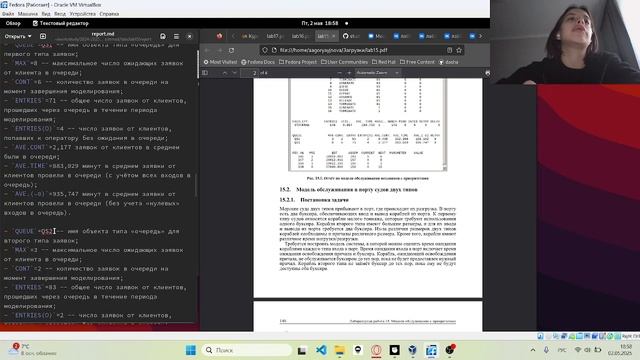
Task: Go to next PDF page
Action: (234, 73)
